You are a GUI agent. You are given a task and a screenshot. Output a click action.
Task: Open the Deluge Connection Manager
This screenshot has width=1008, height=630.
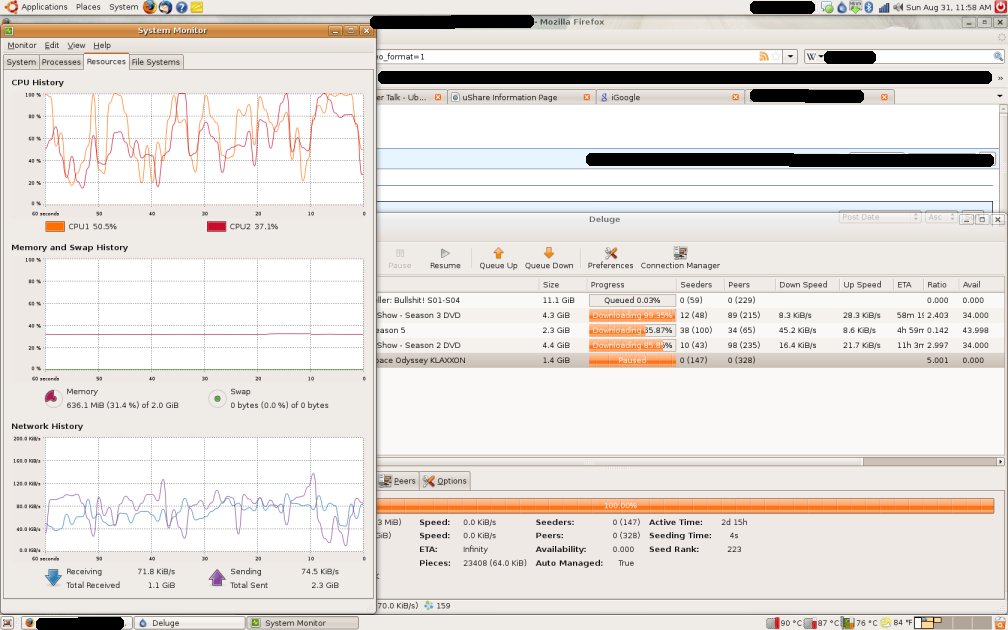(680, 258)
